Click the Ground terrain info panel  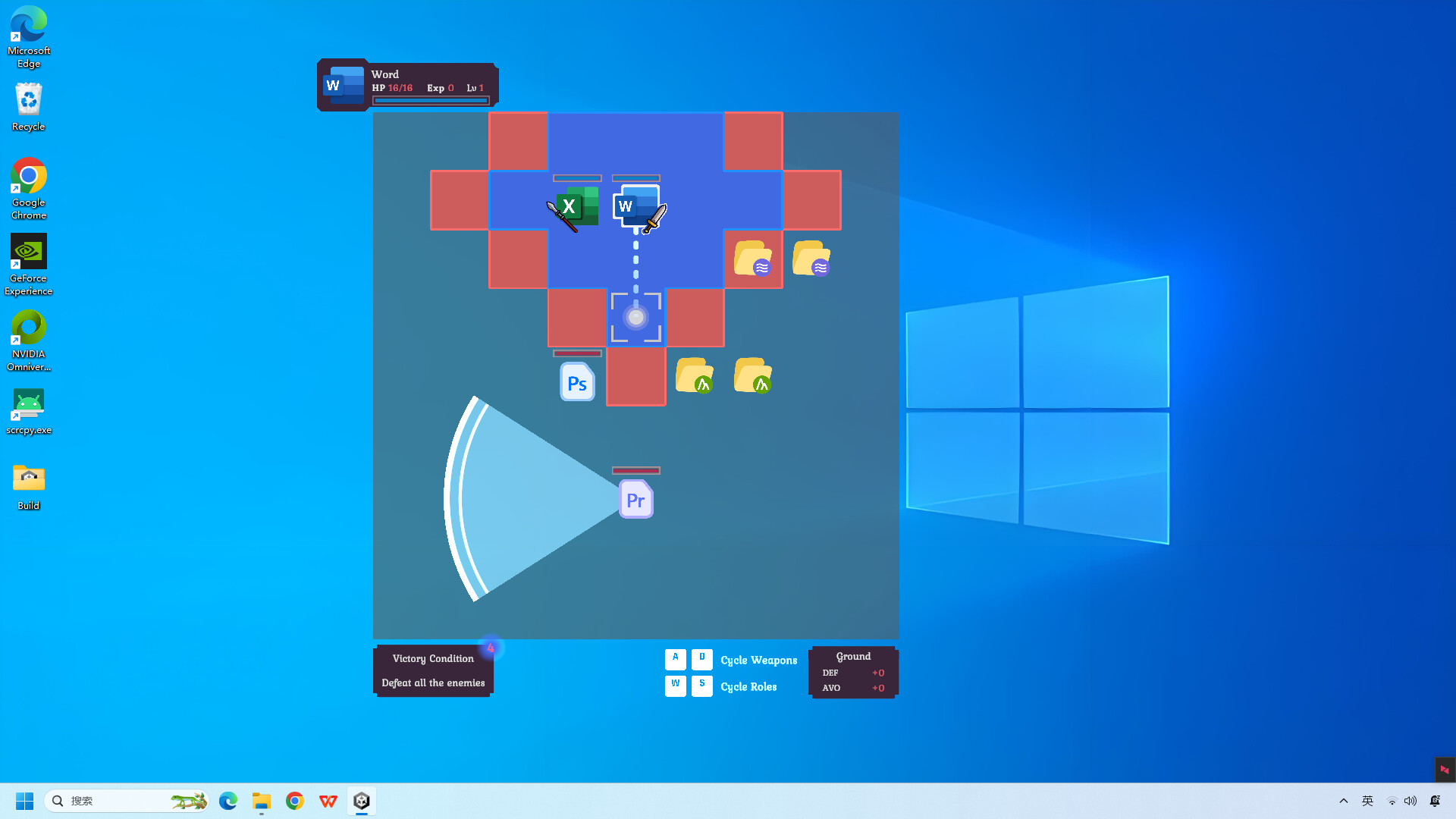pos(853,672)
